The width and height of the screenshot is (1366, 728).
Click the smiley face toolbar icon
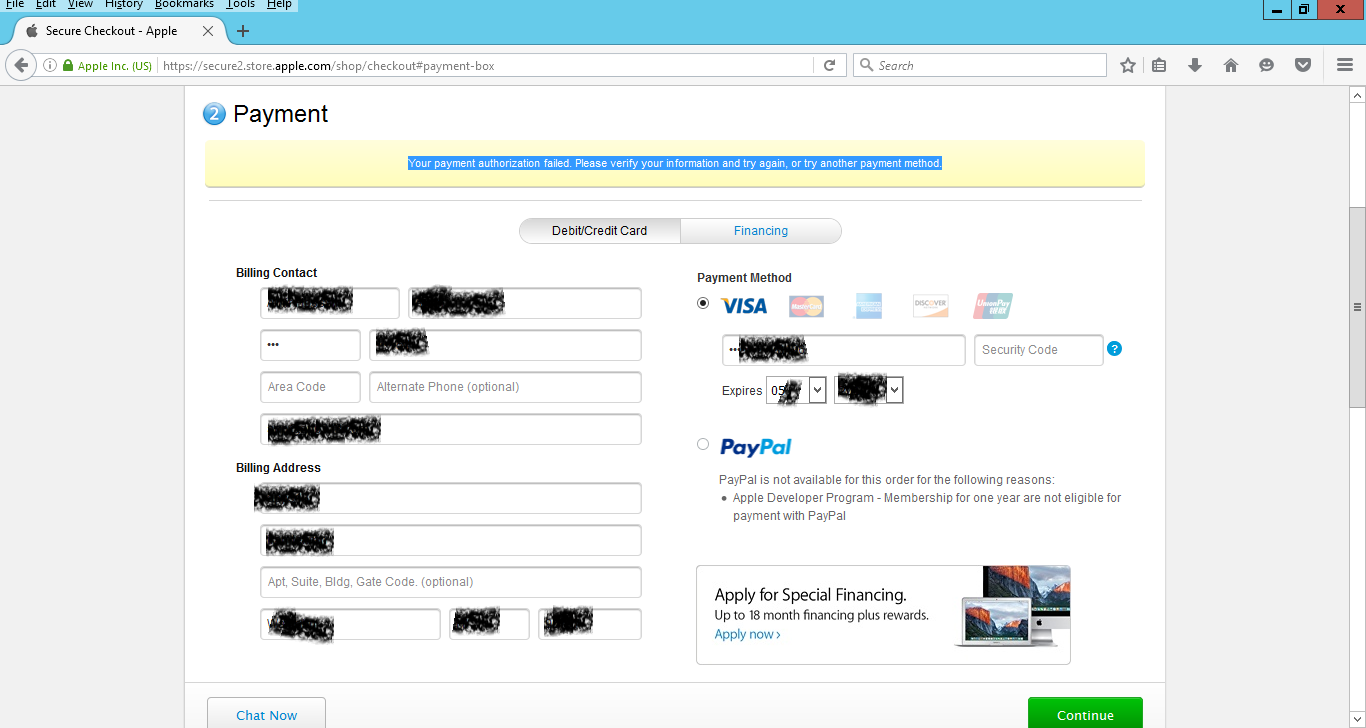[x=1267, y=66]
